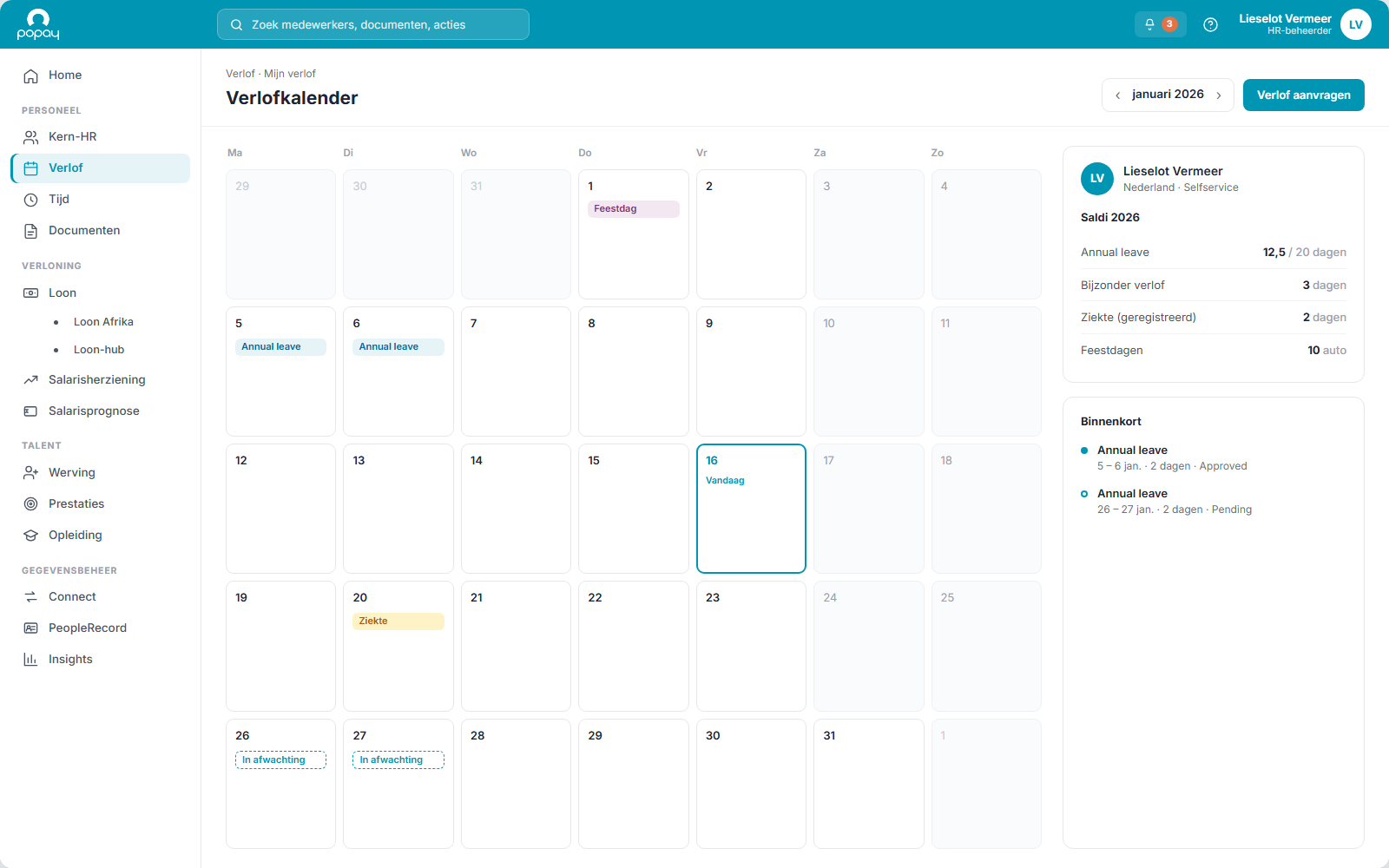Open approved Annual leave 5 – 6 jan.
The image size is (1389, 868).
click(x=1214, y=458)
